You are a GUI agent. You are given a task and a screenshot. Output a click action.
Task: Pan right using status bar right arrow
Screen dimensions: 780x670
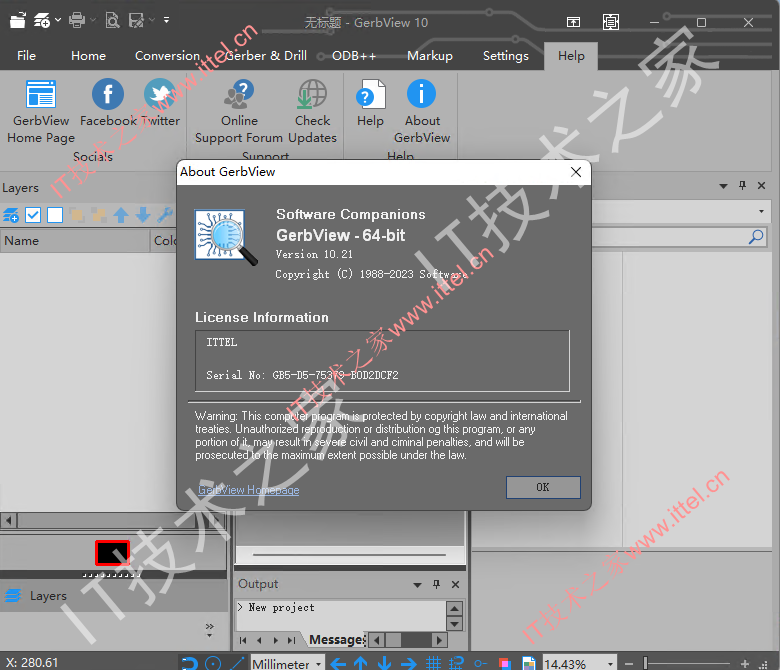point(408,663)
